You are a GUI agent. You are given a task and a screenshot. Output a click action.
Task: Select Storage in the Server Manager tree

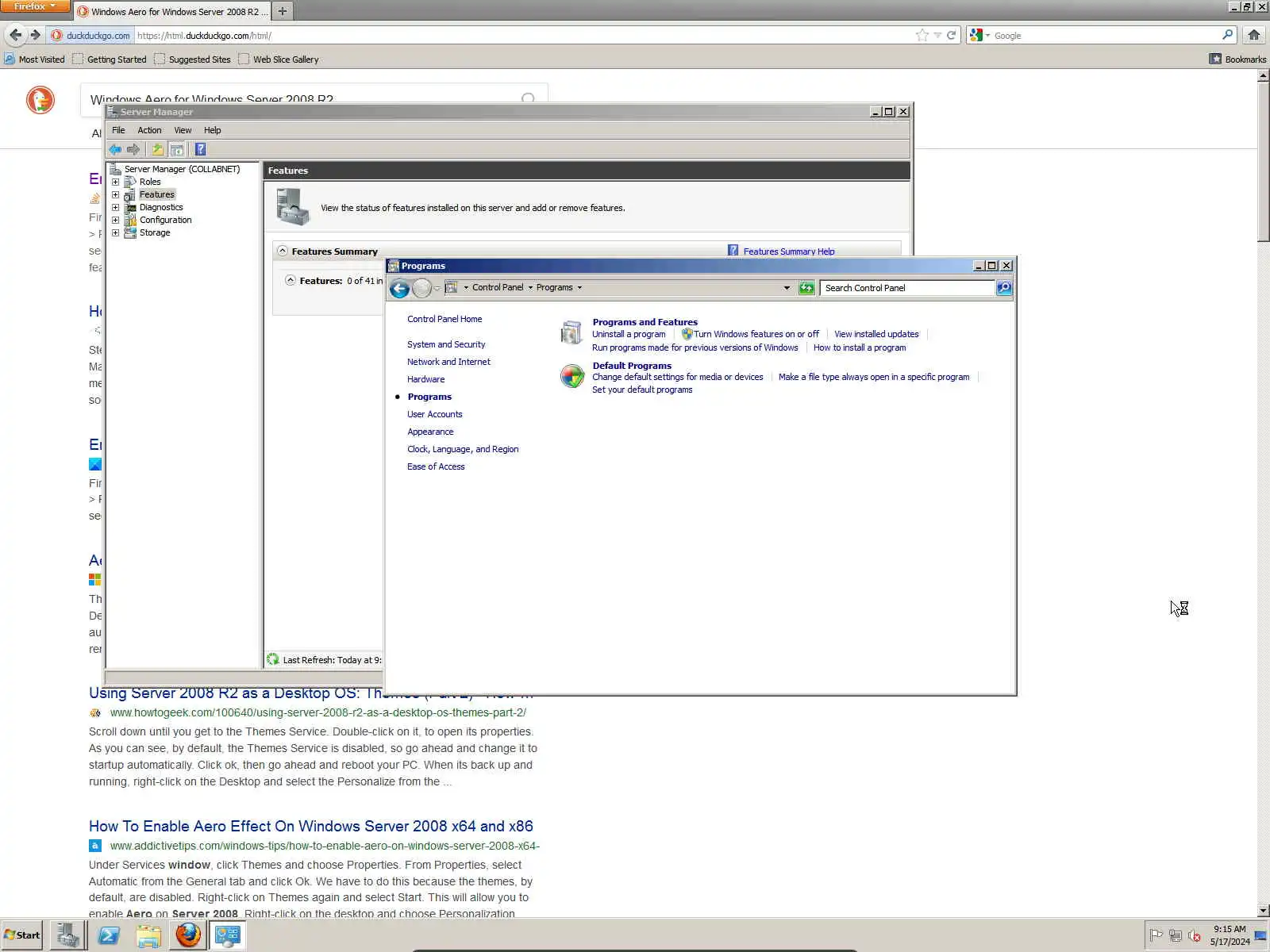click(x=155, y=232)
